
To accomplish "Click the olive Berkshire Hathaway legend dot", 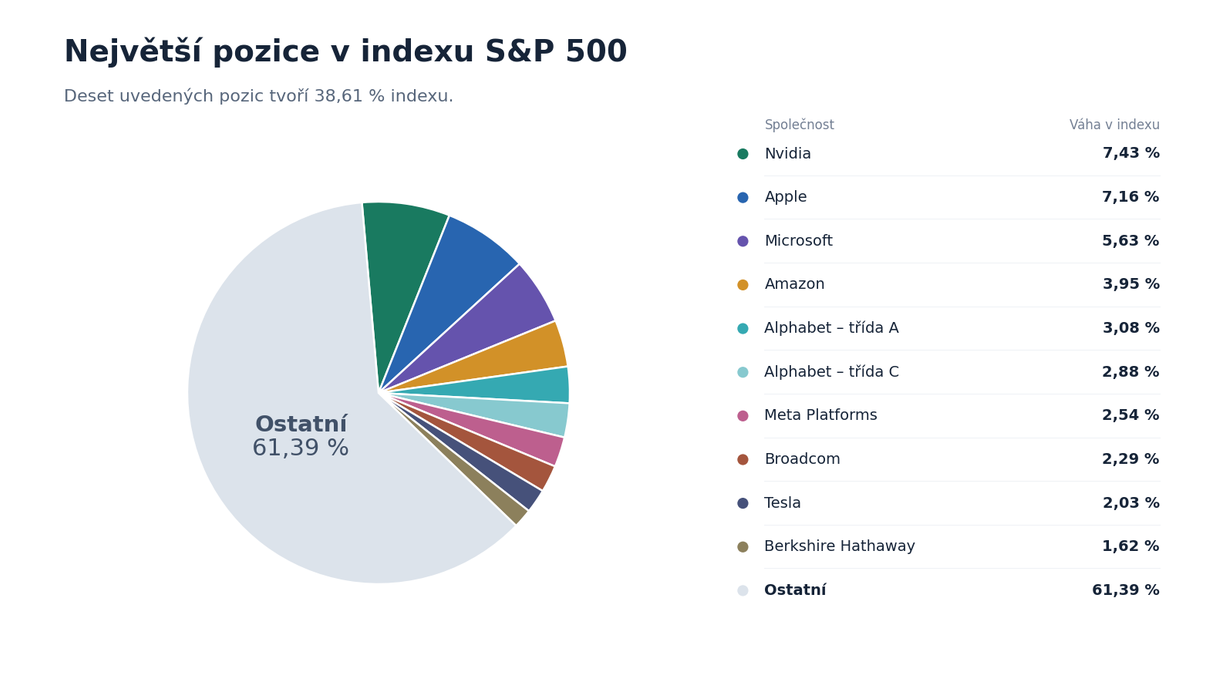I will coord(743,547).
